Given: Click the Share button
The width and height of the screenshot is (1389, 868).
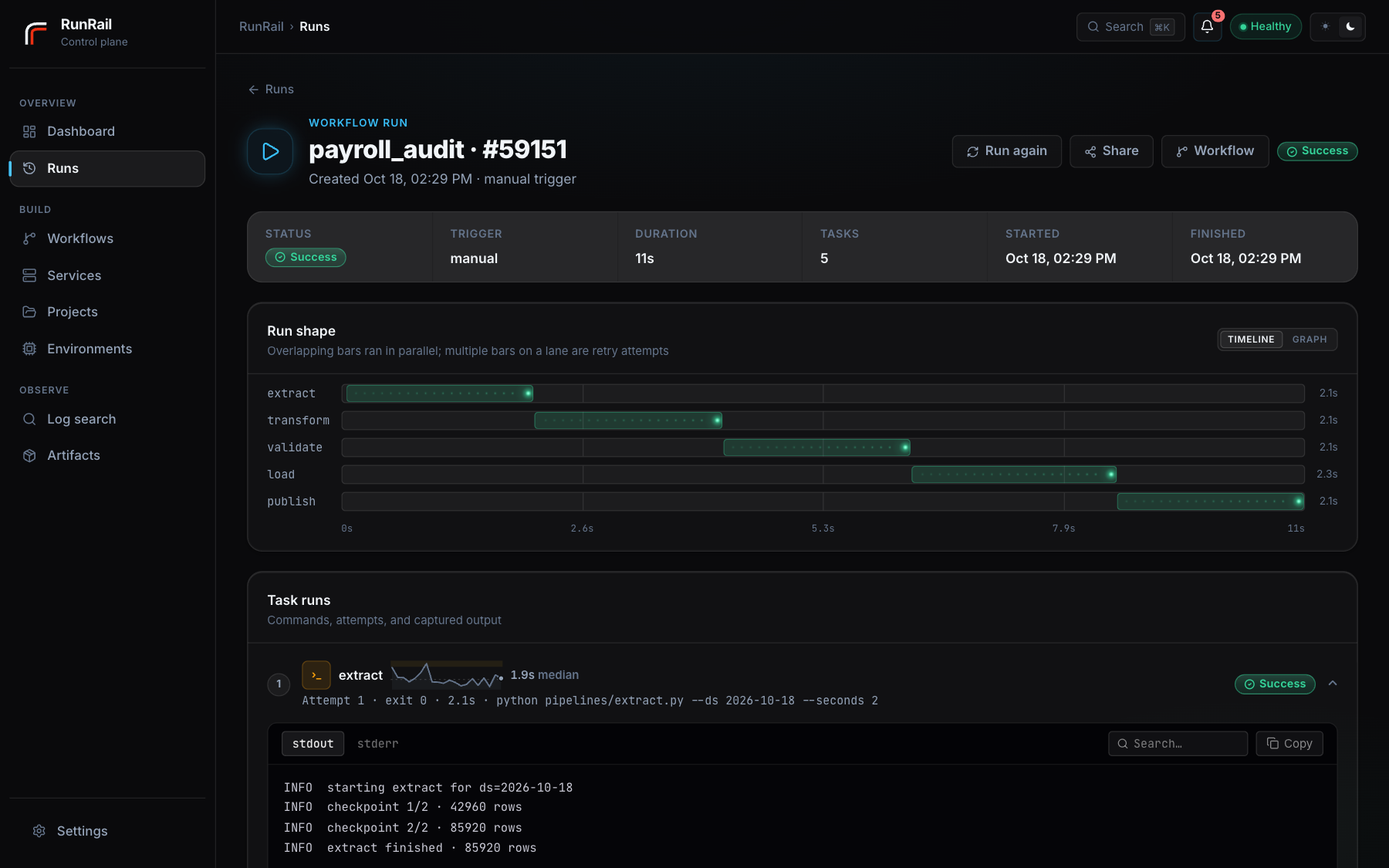Looking at the screenshot, I should coord(1111,151).
